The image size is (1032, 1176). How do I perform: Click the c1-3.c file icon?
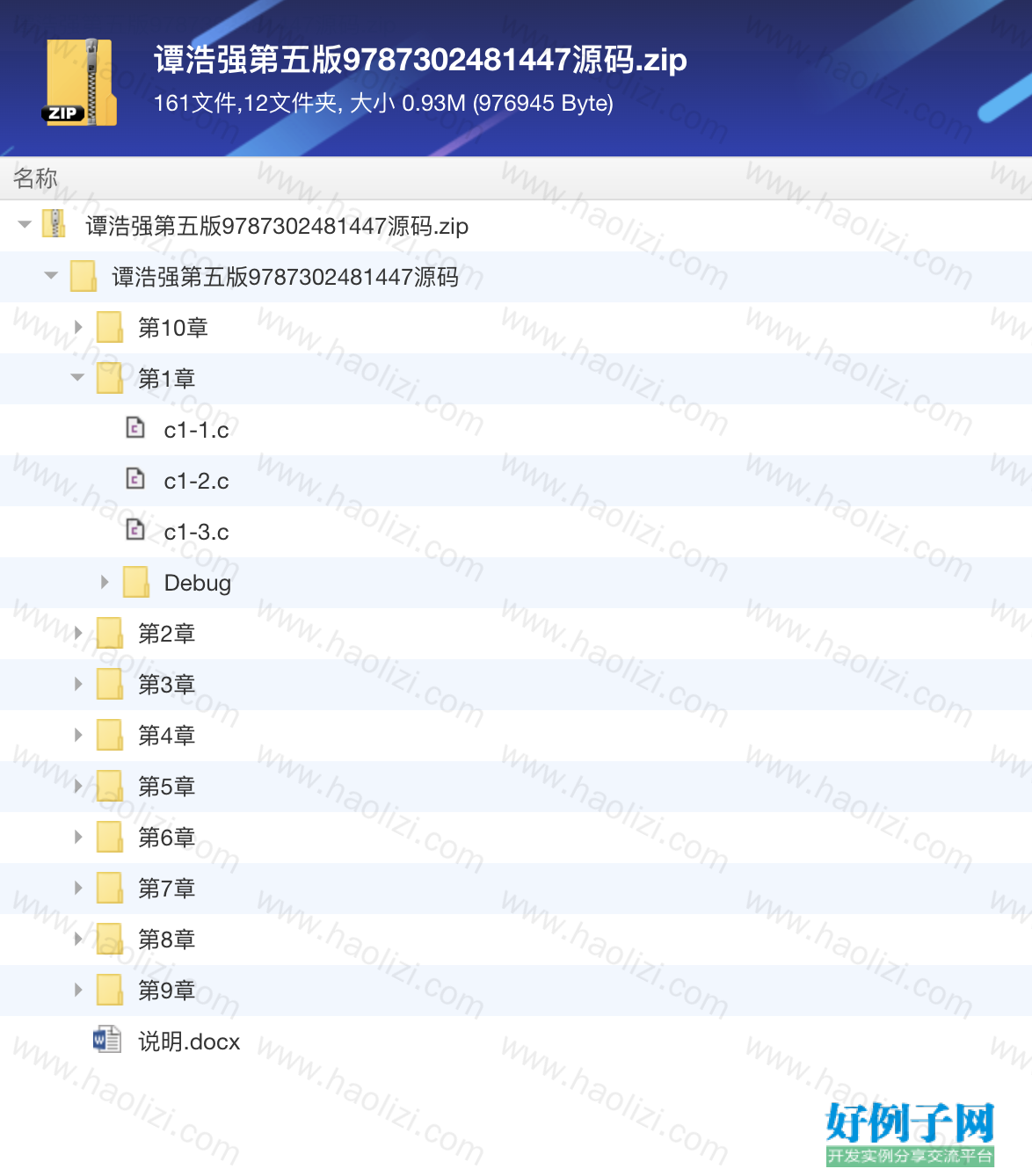point(135,530)
